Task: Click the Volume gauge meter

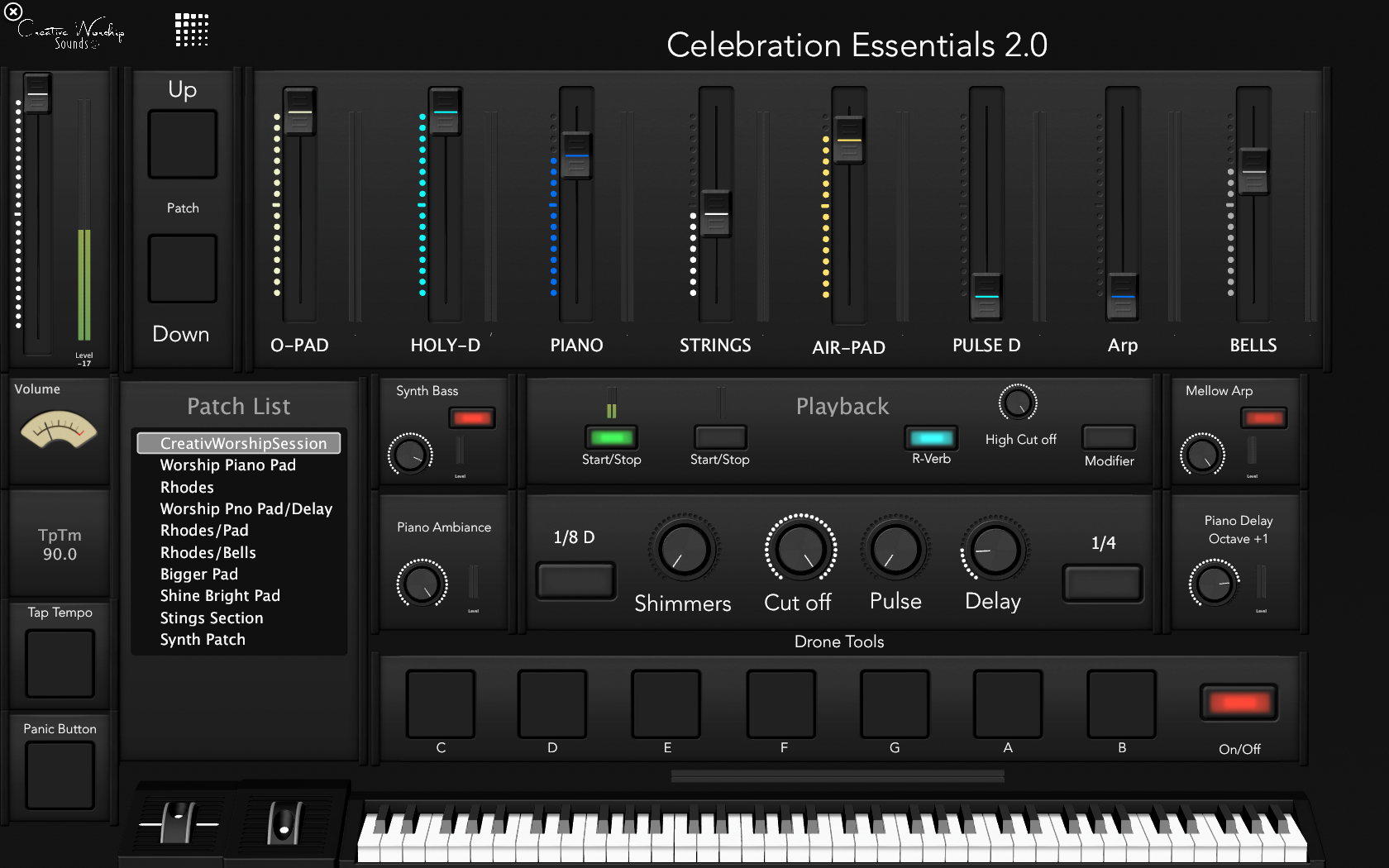Action: coord(59,430)
